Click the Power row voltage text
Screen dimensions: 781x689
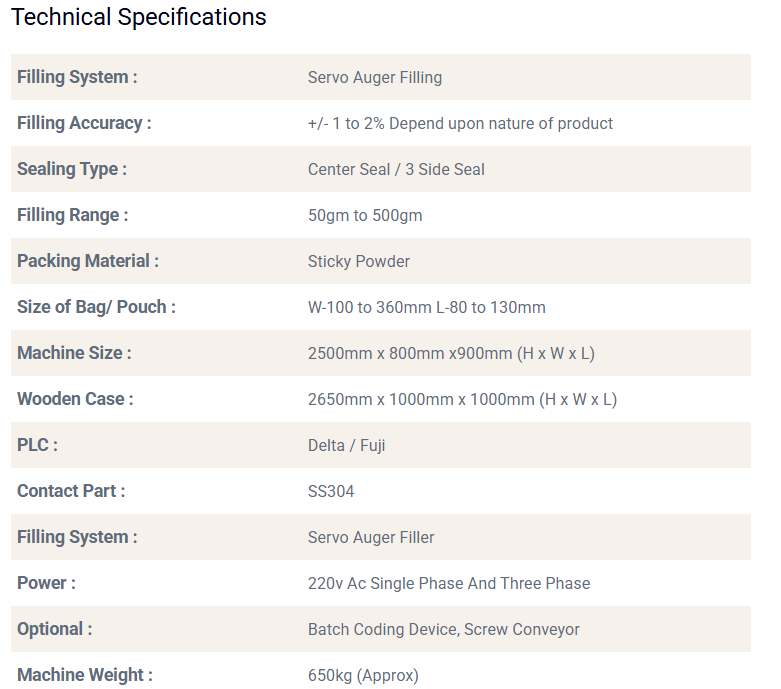(x=448, y=583)
